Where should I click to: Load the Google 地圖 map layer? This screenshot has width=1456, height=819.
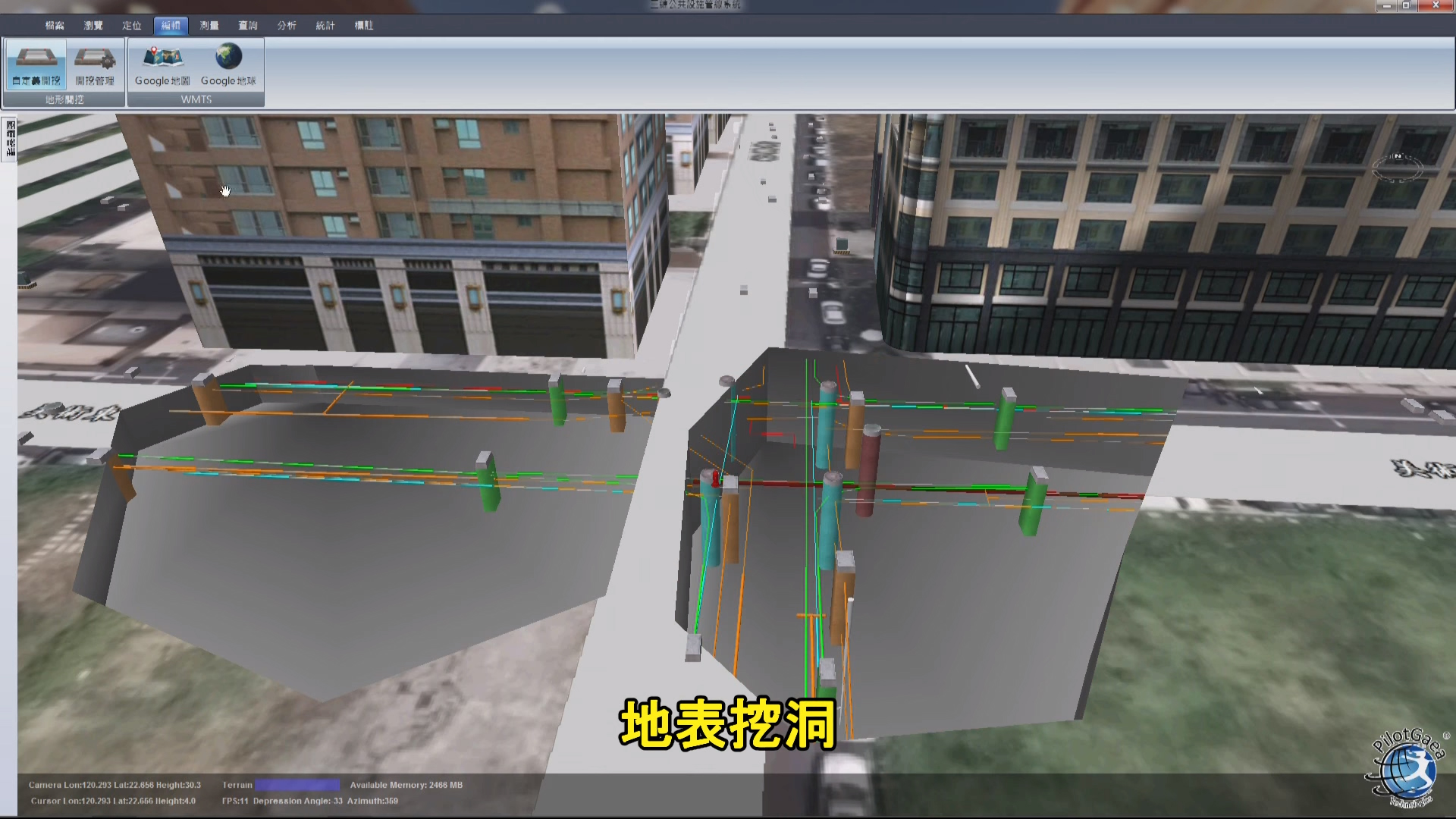click(x=162, y=65)
